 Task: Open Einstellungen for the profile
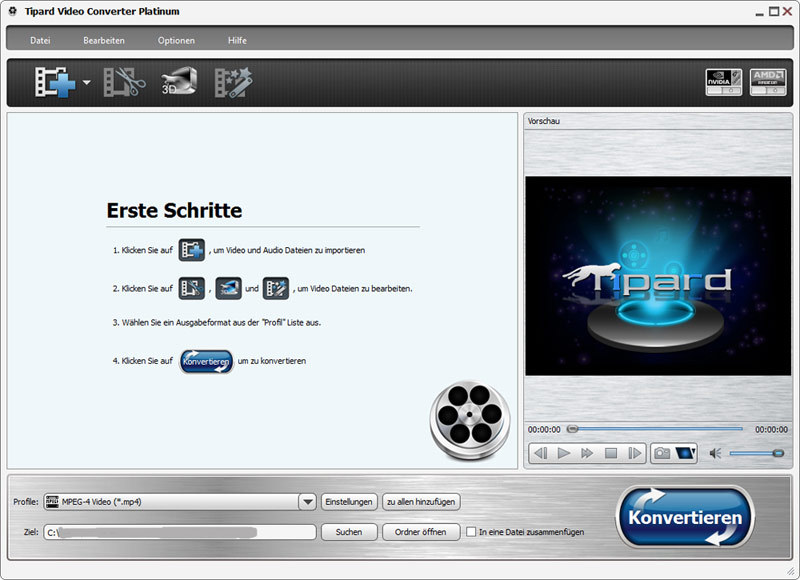point(349,502)
